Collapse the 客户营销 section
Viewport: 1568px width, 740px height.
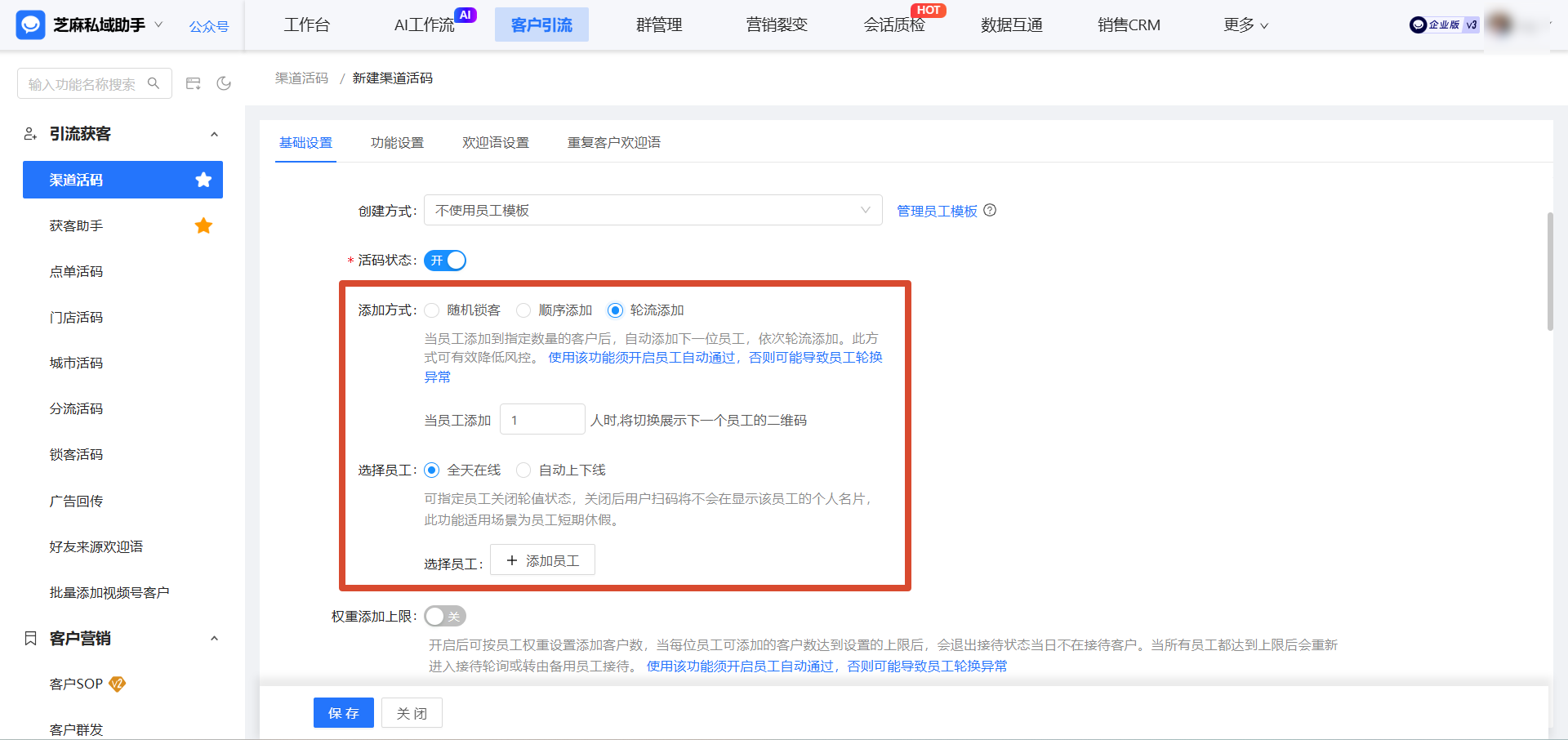(214, 638)
